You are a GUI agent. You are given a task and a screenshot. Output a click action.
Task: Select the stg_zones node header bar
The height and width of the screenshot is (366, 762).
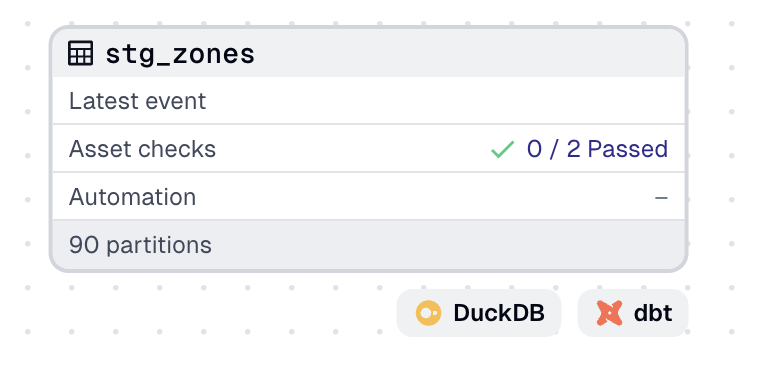(368, 52)
